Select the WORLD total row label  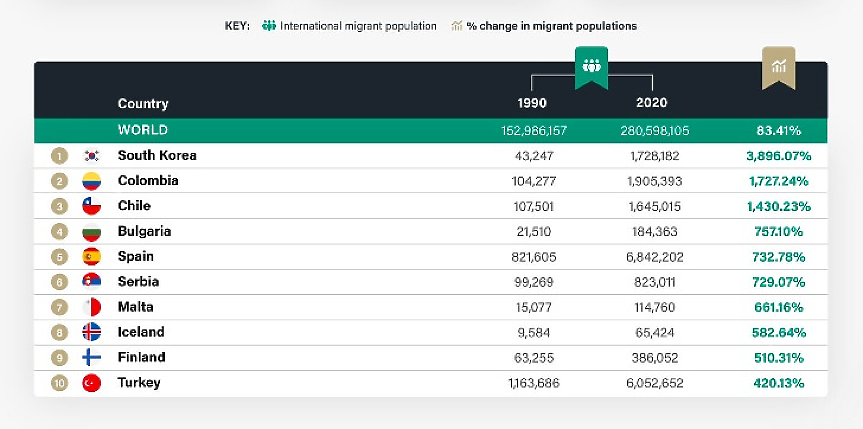click(143, 130)
